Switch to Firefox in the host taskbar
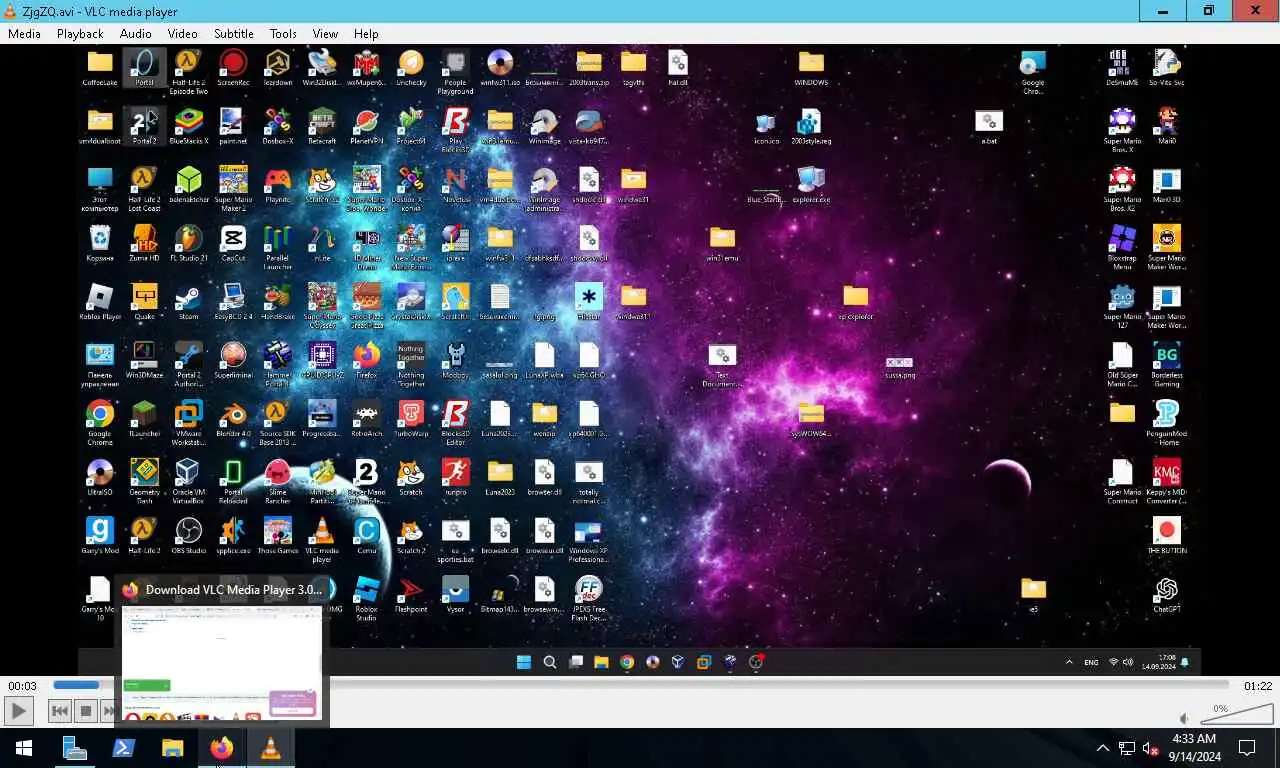Screen dimensions: 1280x768 pos(221,748)
